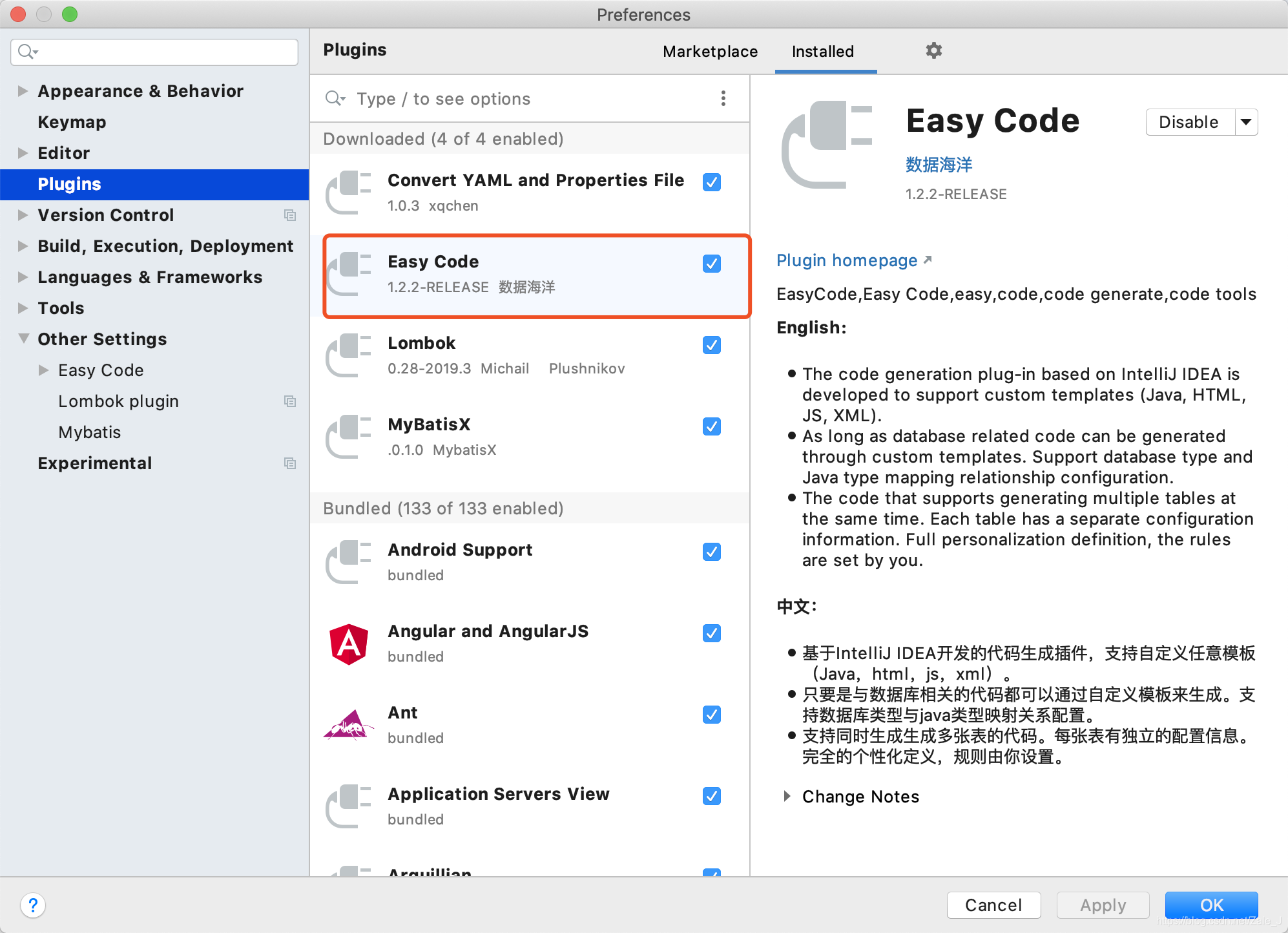1288x933 pixels.
Task: Disable the Convert YAML and Properties File checkbox
Action: pos(712,182)
